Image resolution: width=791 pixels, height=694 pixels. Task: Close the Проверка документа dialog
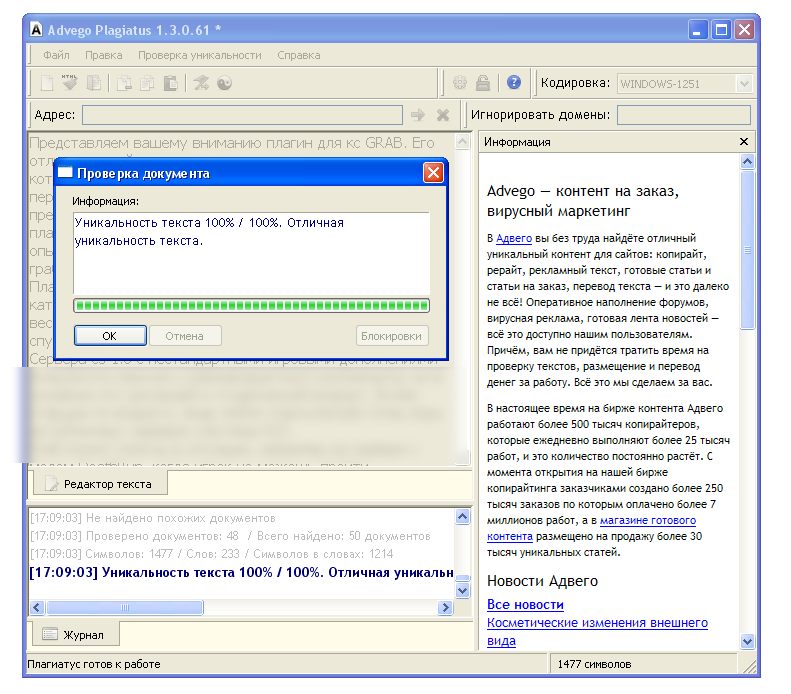point(433,173)
